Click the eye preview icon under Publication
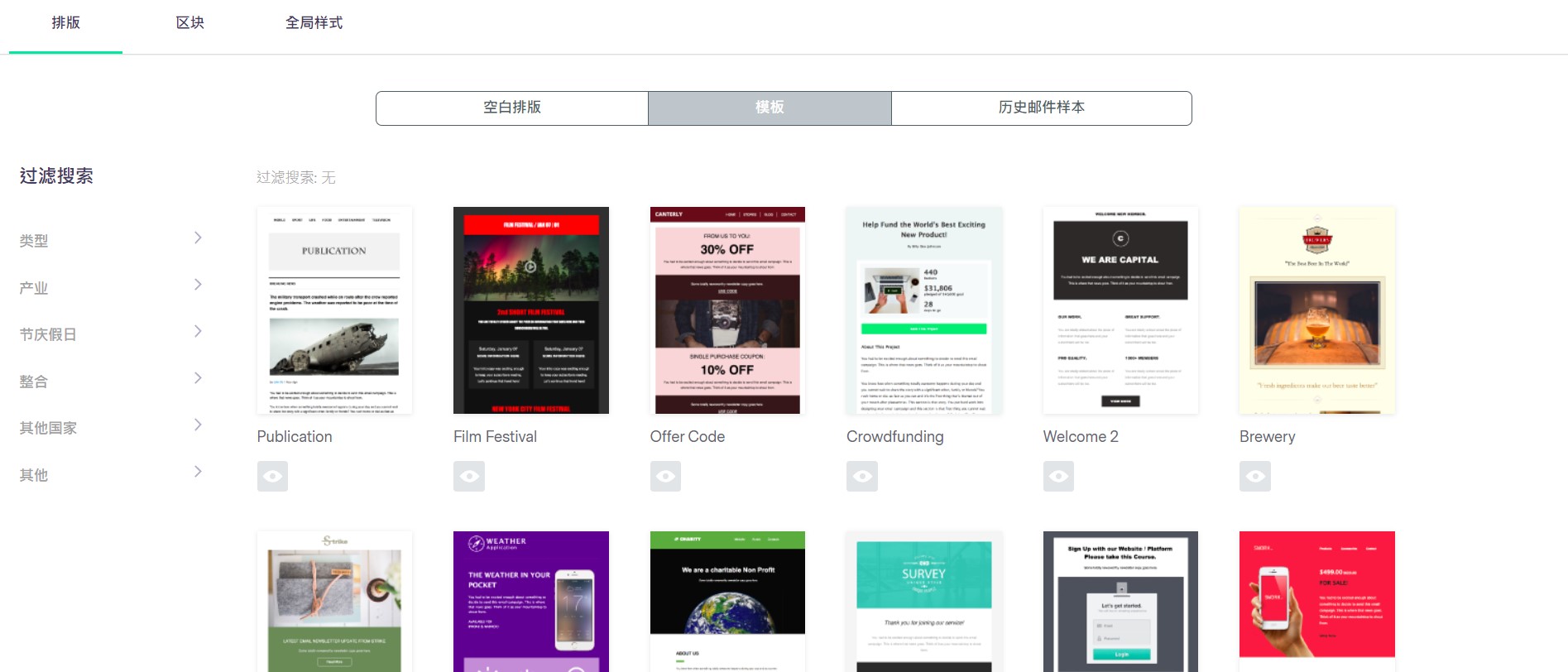The height and width of the screenshot is (672, 1568). point(272,476)
